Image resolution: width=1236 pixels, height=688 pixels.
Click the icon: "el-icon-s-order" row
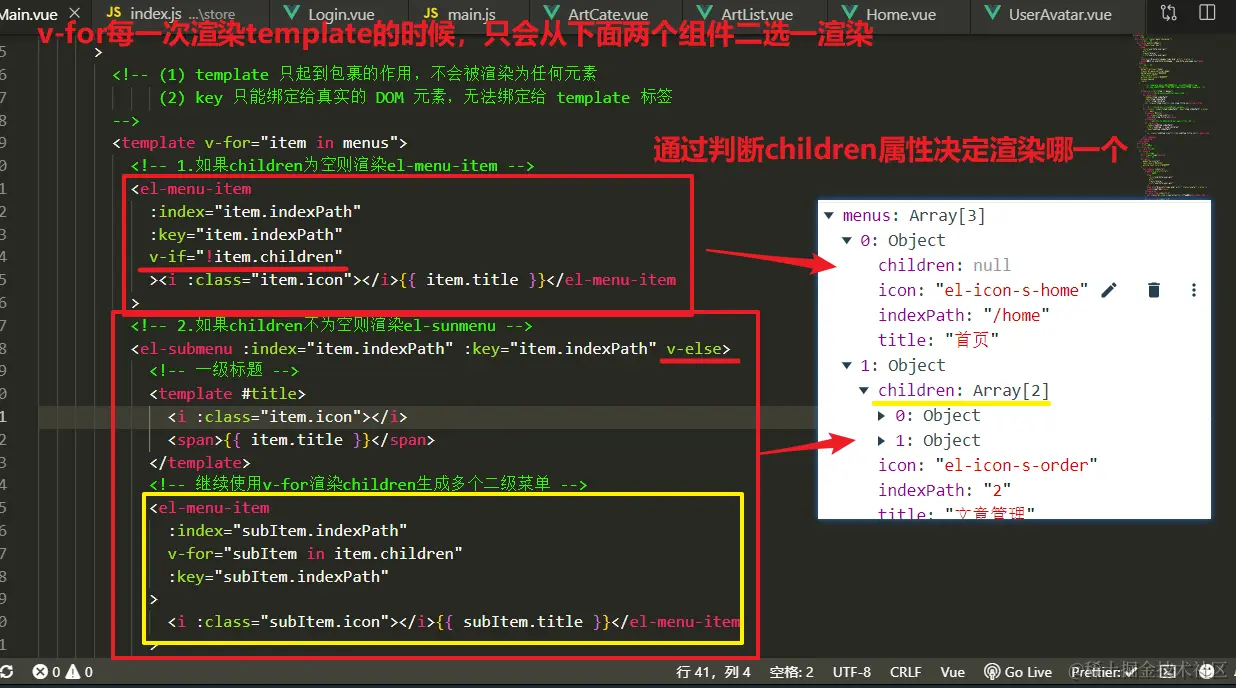pos(988,465)
